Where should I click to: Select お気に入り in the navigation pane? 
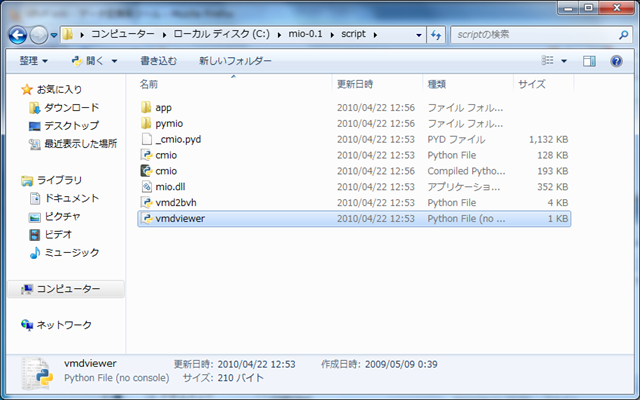pos(59,89)
